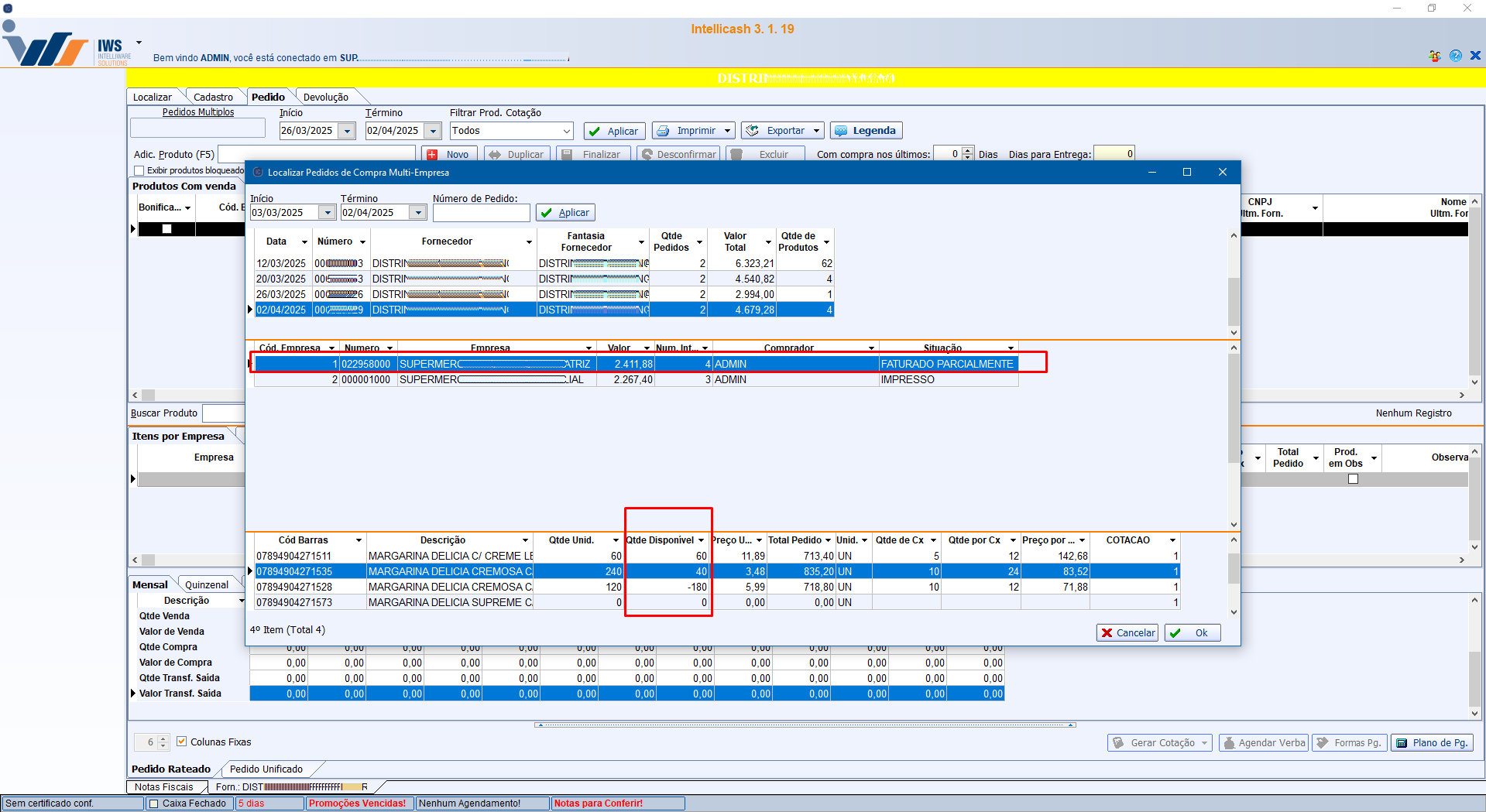Image resolution: width=1486 pixels, height=812 pixels.
Task: Click the Número de Pedido input field
Action: 481,213
